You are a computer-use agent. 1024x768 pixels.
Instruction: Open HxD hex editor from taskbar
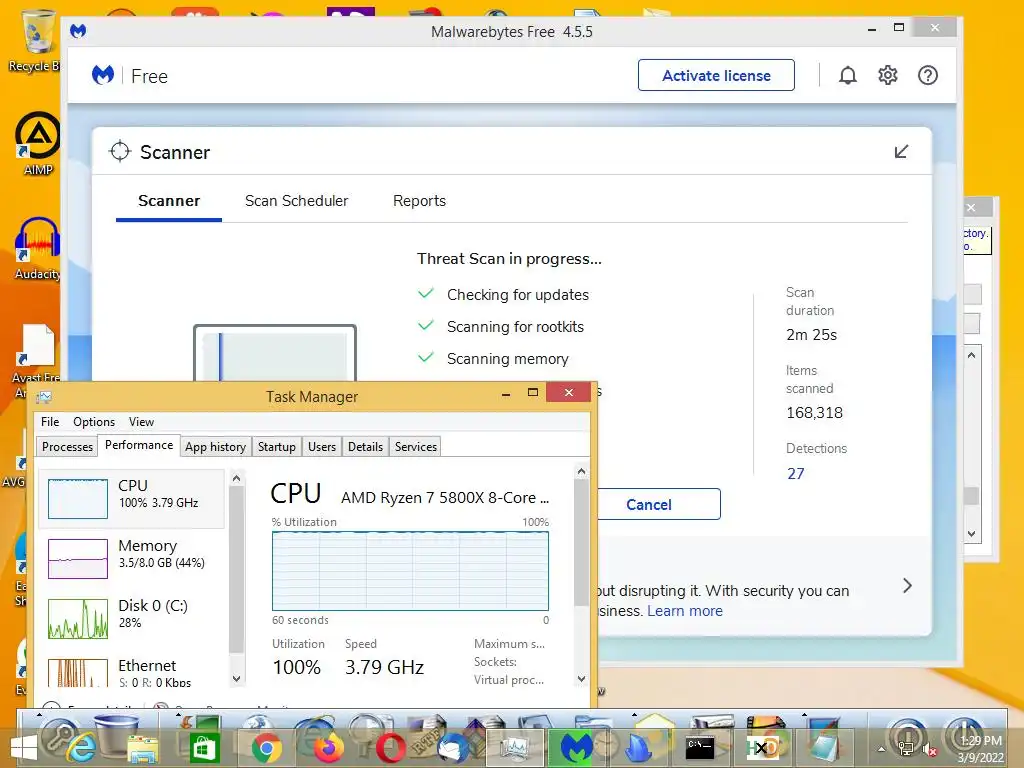click(762, 748)
